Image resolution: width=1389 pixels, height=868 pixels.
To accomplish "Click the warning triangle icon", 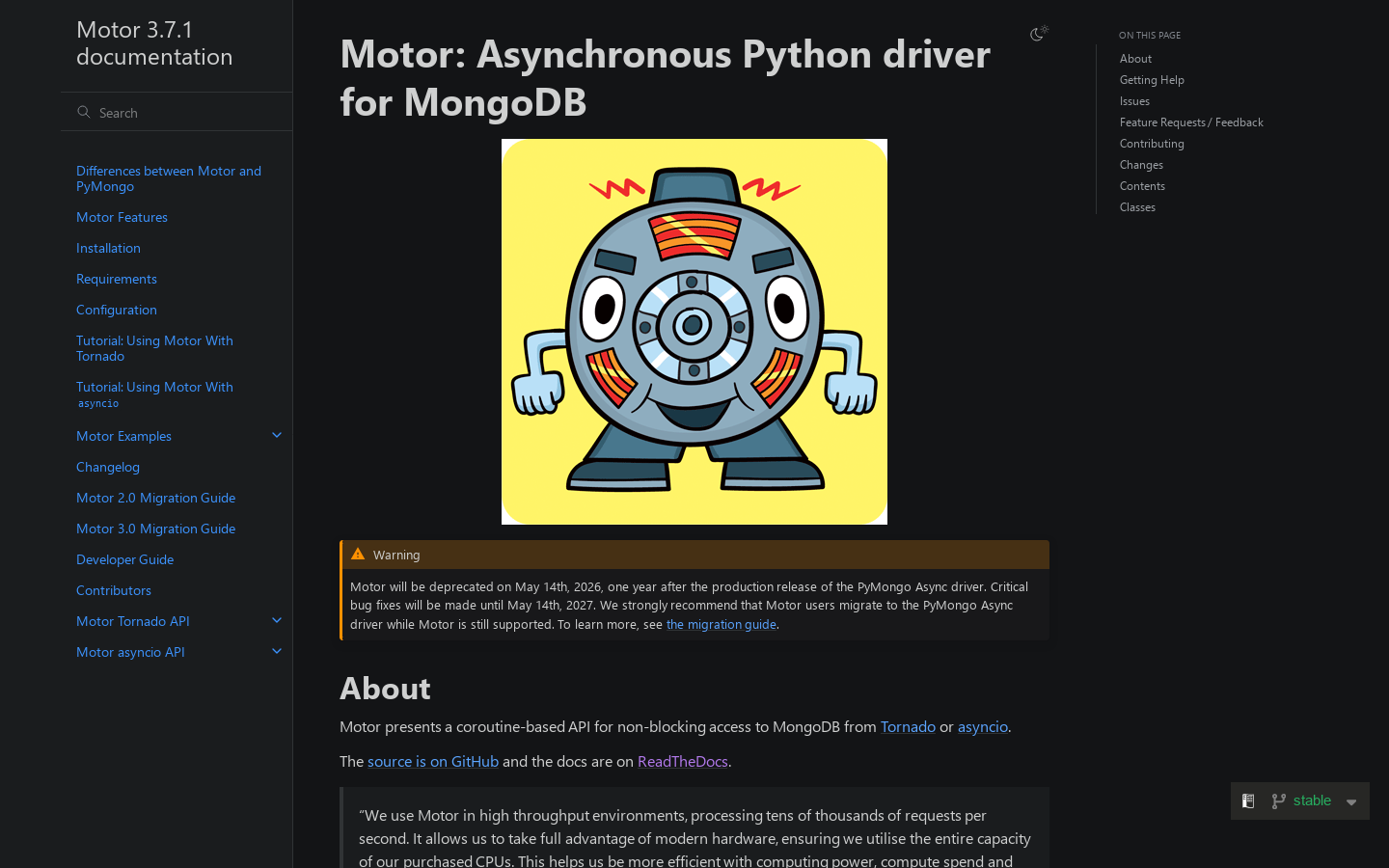I will (358, 555).
